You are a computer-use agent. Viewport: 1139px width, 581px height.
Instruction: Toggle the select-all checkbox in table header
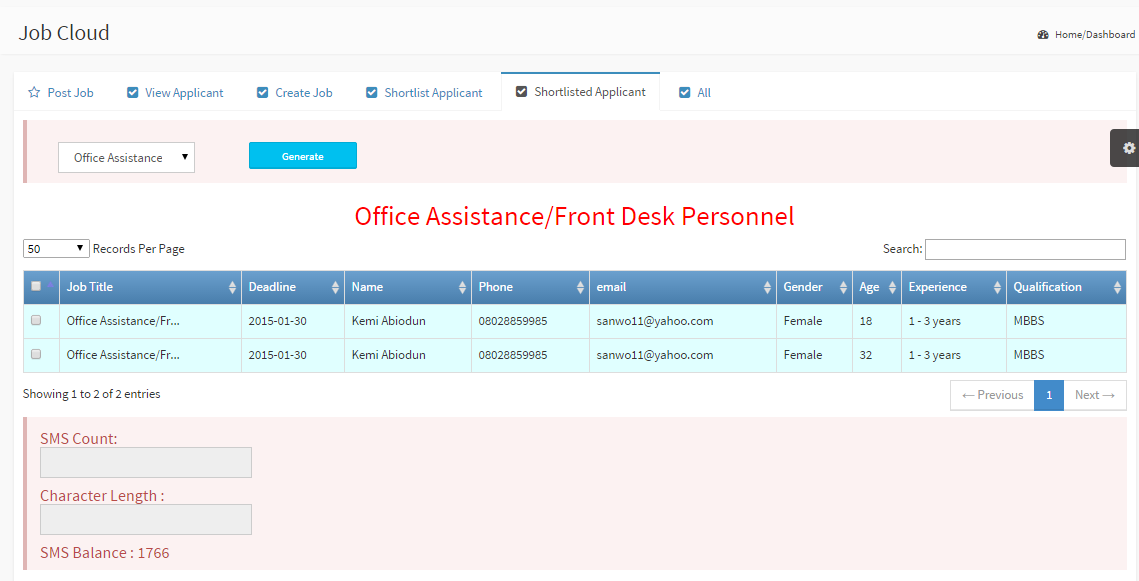[36, 287]
